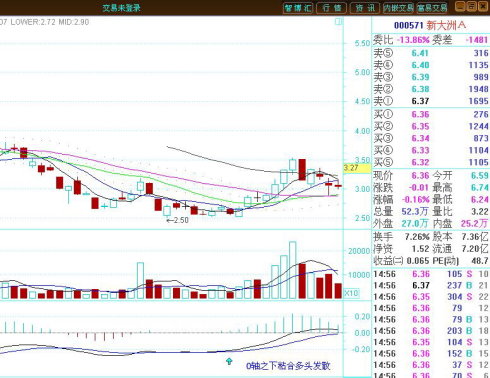Click the ←2.50 lowest price label
490x378 pixels.
point(177,220)
